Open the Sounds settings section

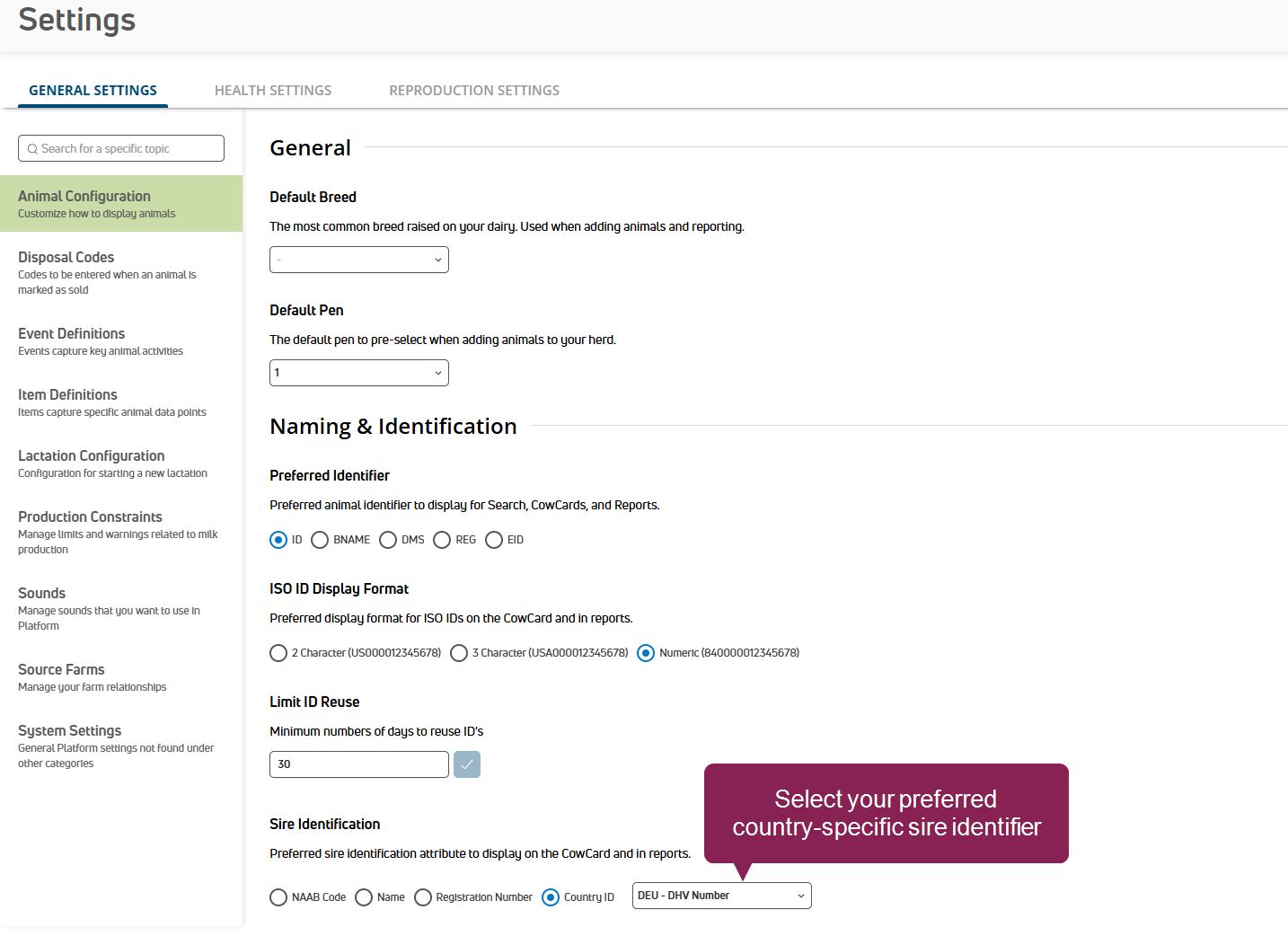(42, 594)
